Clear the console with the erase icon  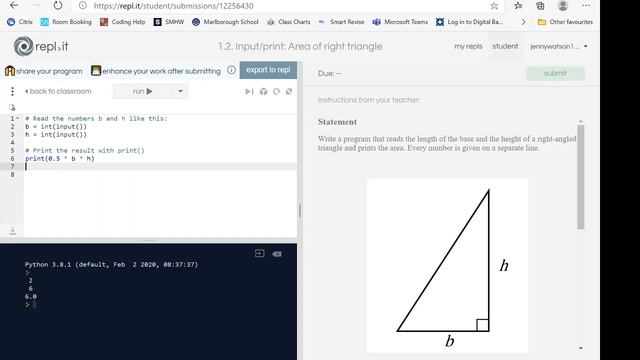[x=277, y=254]
